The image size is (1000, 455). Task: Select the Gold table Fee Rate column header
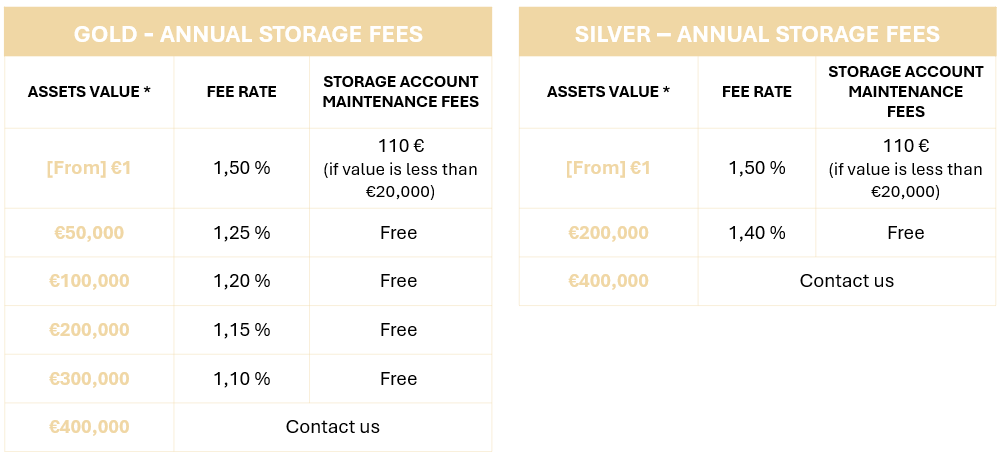point(241,92)
